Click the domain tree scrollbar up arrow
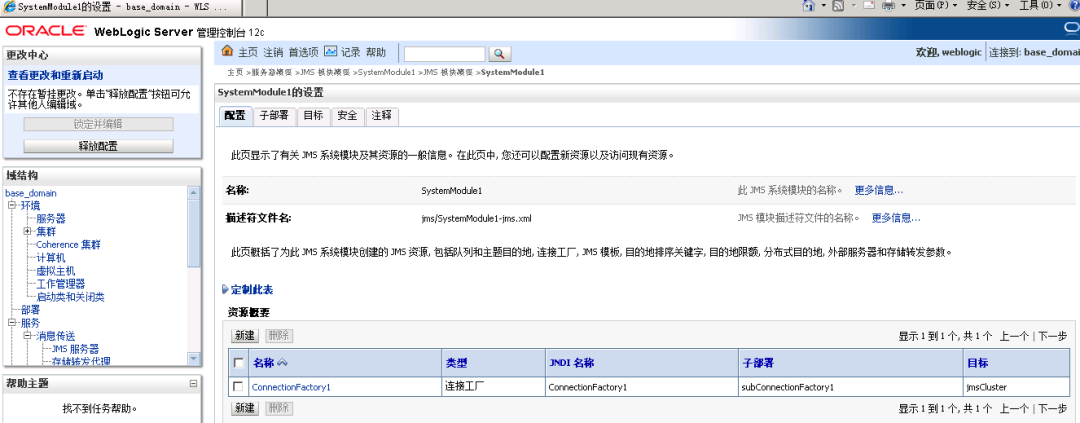 (x=194, y=193)
